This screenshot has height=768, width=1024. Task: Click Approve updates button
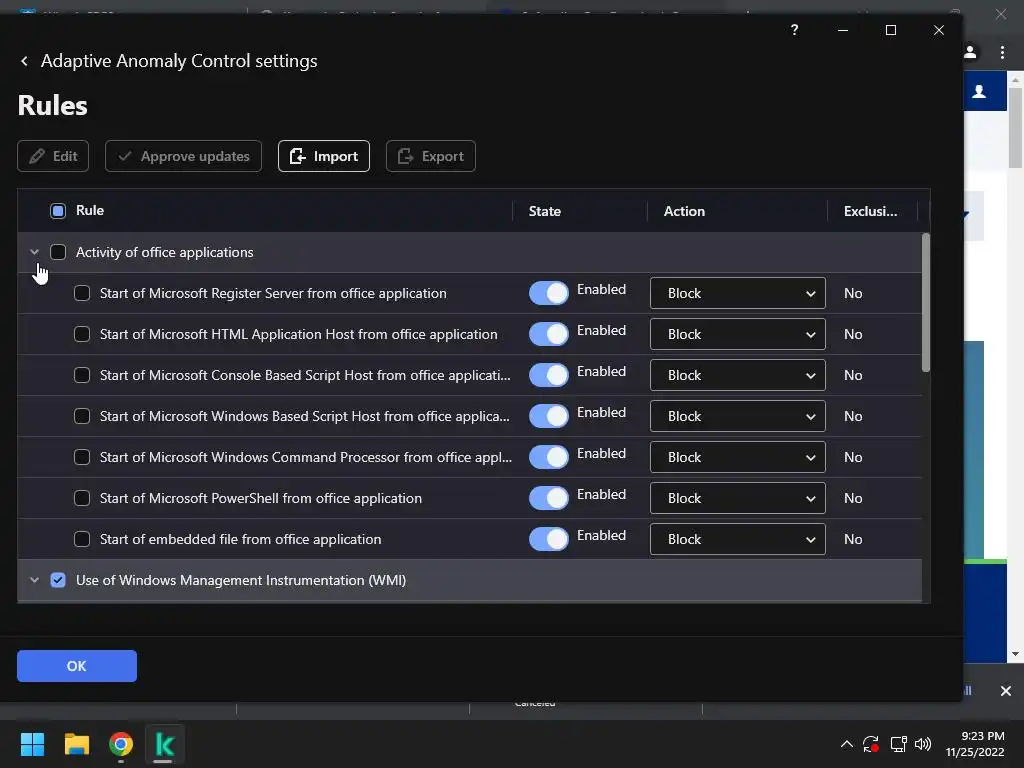point(184,156)
